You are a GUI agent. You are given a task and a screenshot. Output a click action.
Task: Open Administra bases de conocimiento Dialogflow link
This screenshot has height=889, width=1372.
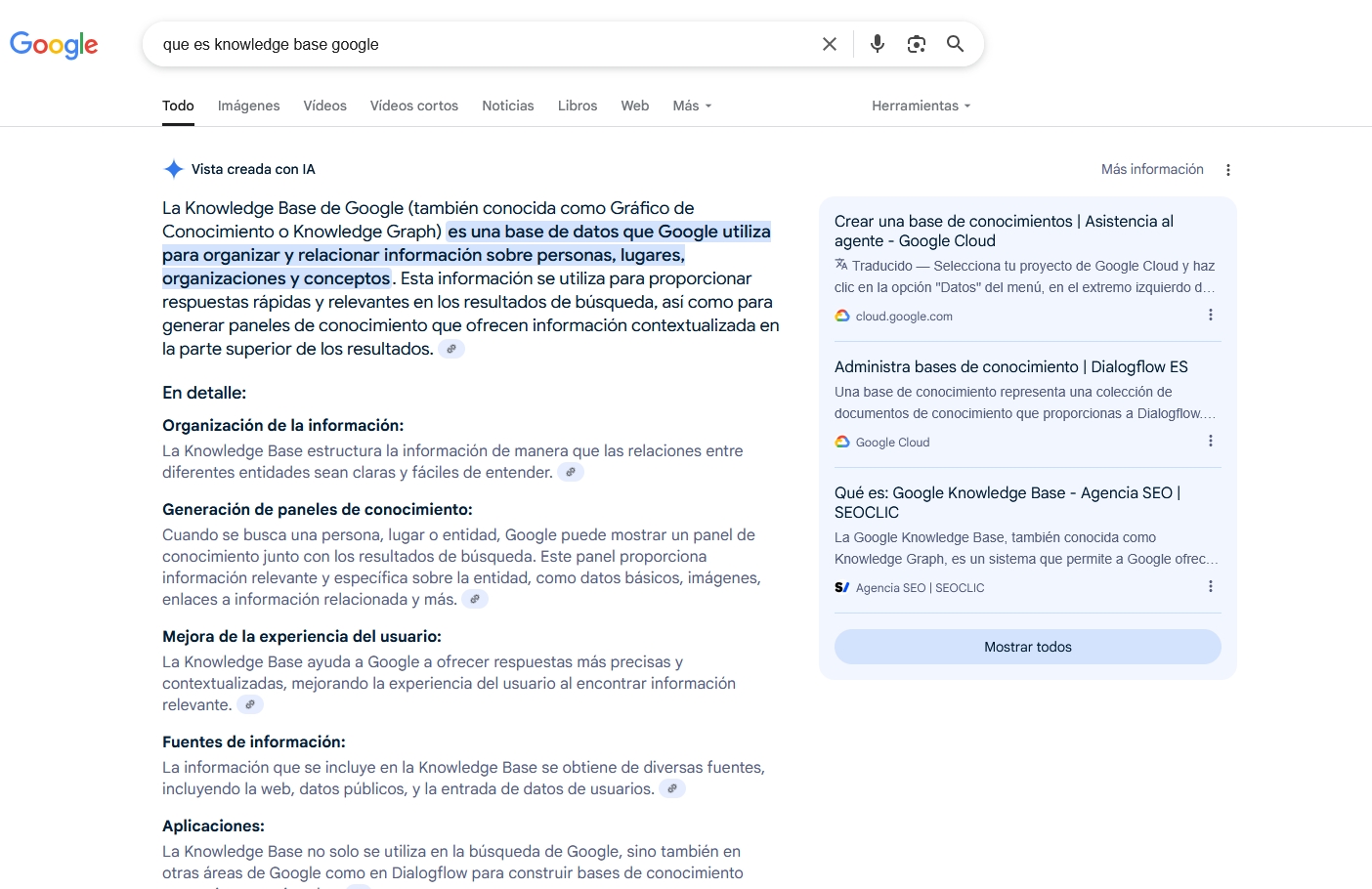1011,366
